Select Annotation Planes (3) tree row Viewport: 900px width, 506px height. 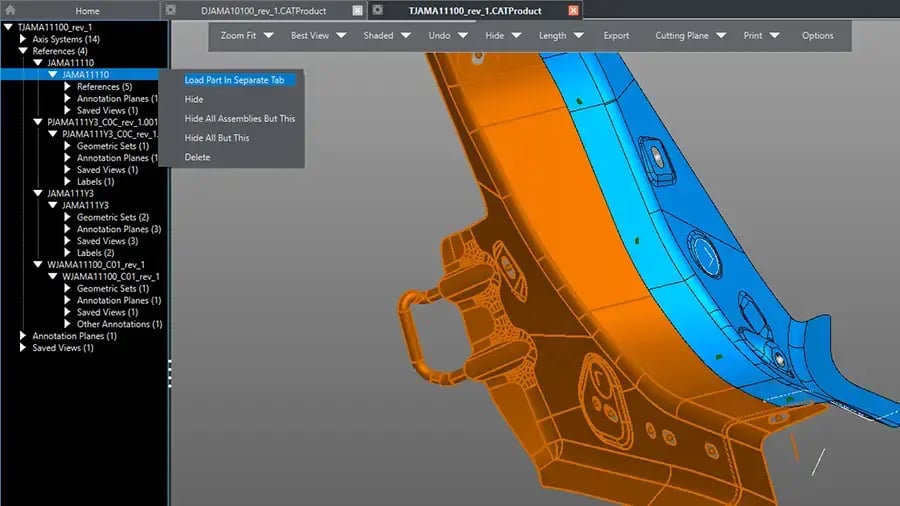click(x=119, y=229)
